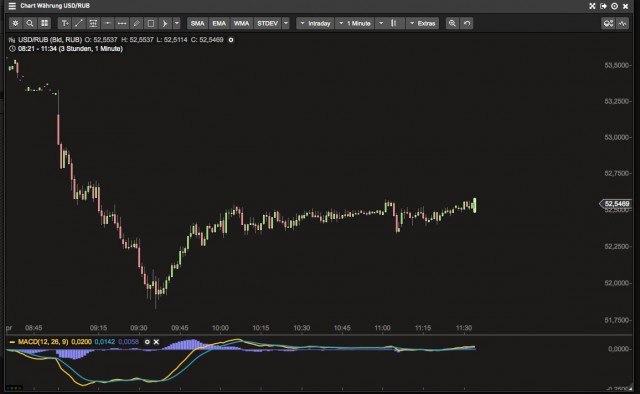The width and height of the screenshot is (640, 394).
Task: Open MACD indicator settings icon
Action: click(x=147, y=342)
